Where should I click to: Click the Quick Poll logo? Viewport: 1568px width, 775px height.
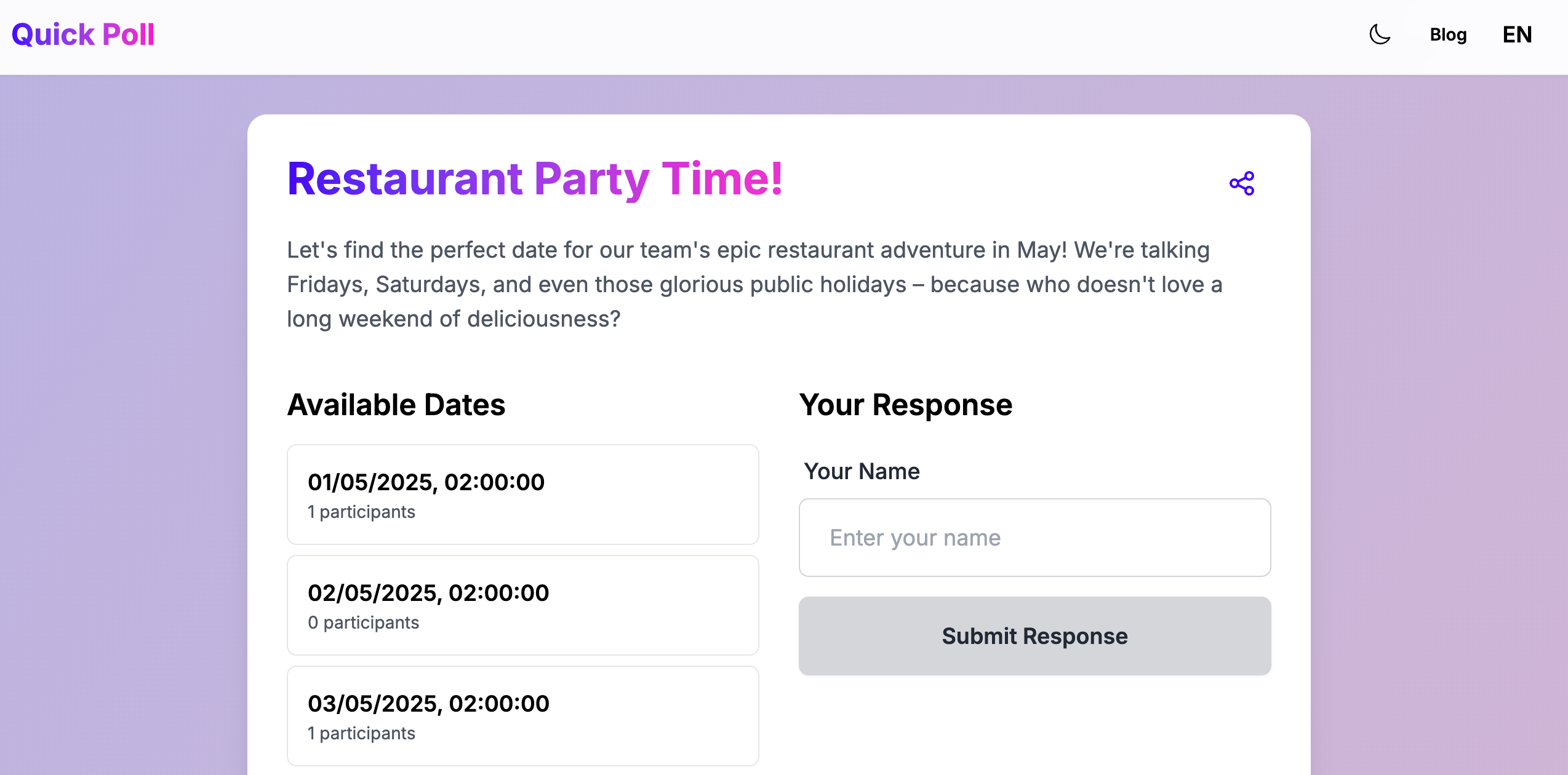click(x=83, y=34)
